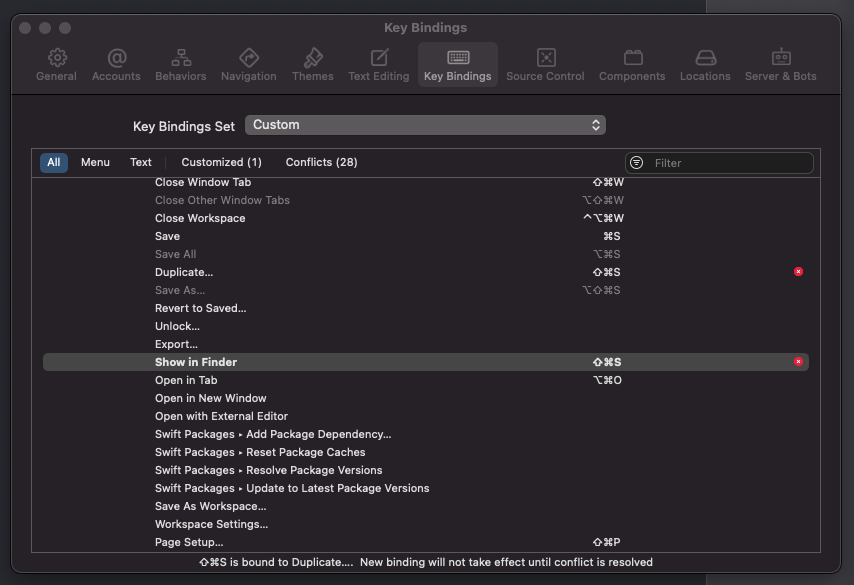Select Swift Packages Add Package Dependency row
854x585 pixels.
tap(426, 434)
